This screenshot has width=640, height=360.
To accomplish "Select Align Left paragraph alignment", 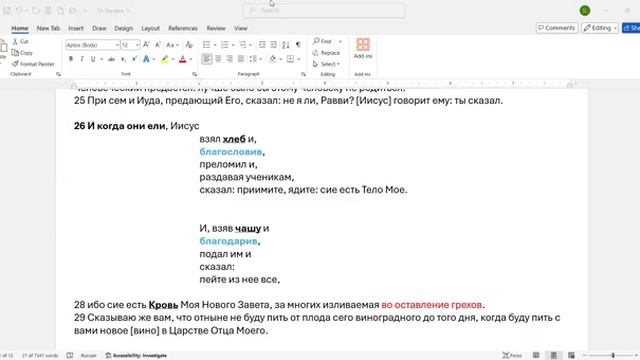I will click(207, 59).
